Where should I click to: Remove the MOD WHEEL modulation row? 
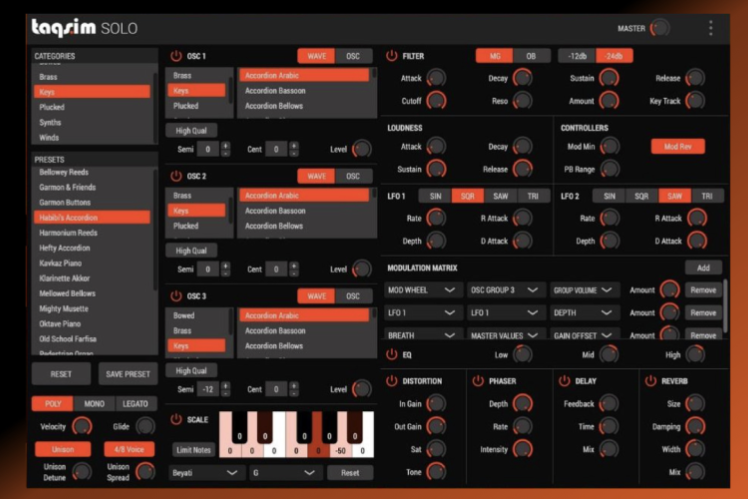(x=703, y=290)
